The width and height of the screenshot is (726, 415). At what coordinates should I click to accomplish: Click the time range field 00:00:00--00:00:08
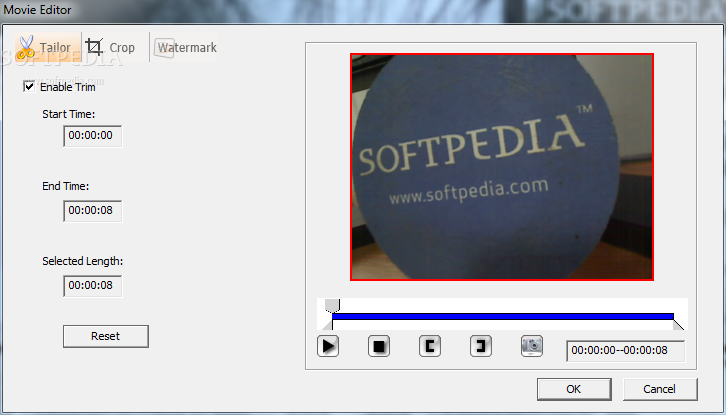pos(626,351)
